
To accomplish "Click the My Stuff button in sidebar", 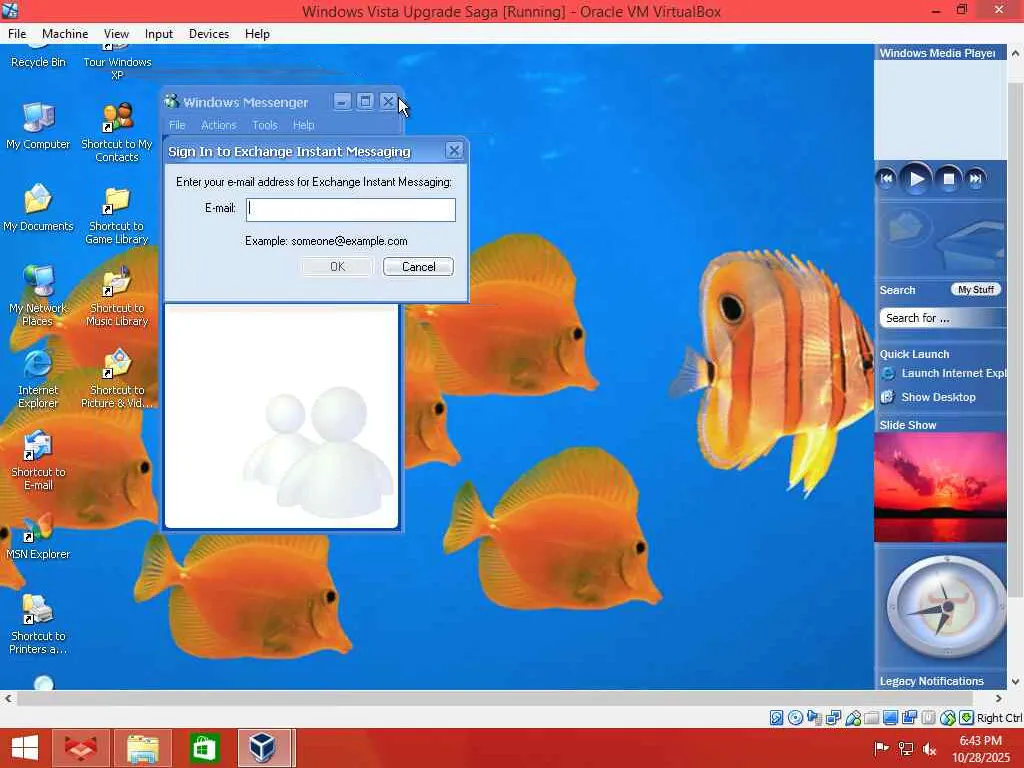I will click(976, 289).
